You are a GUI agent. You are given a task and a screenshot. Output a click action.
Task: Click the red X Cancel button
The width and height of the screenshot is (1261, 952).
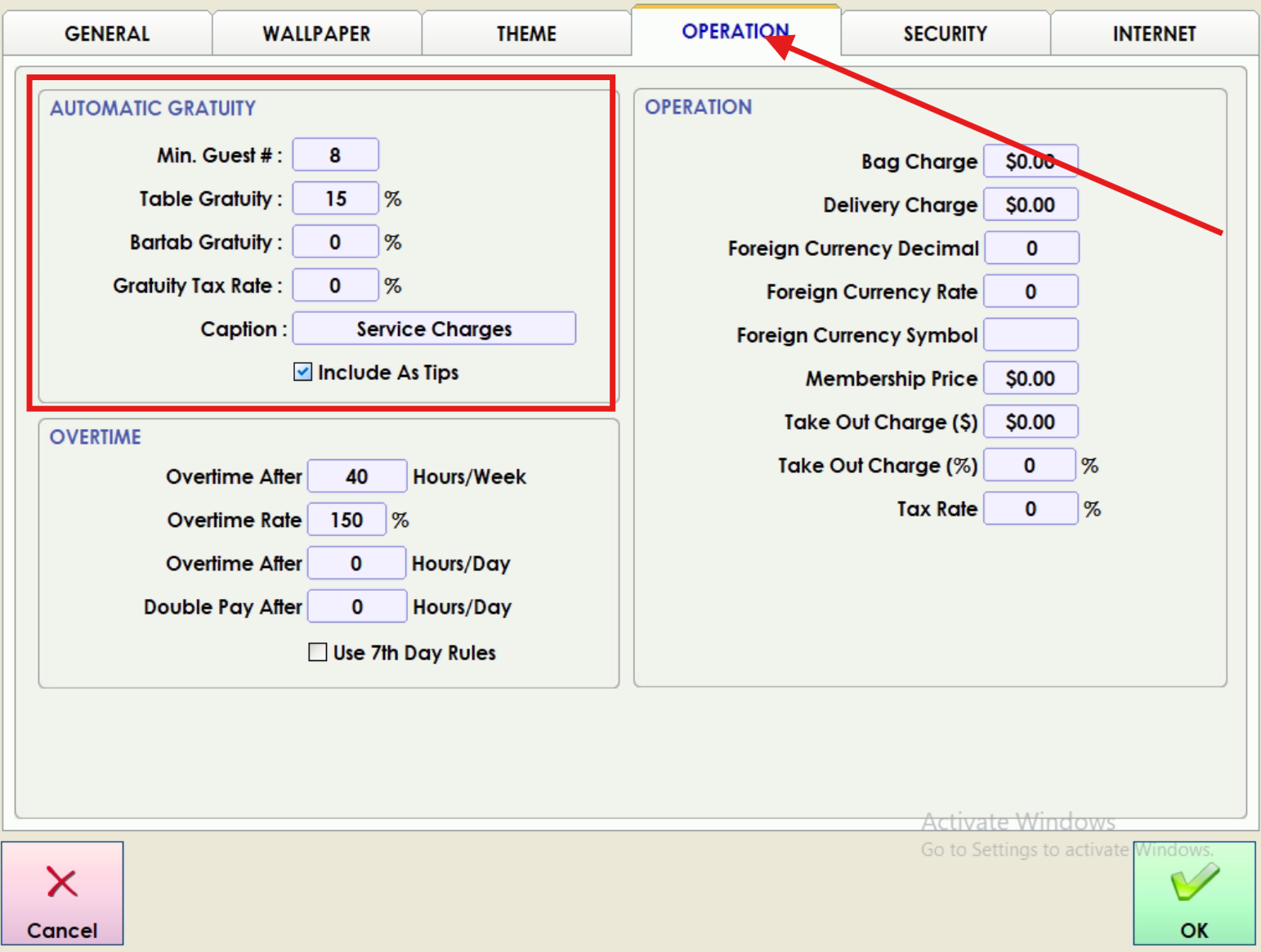click(62, 893)
